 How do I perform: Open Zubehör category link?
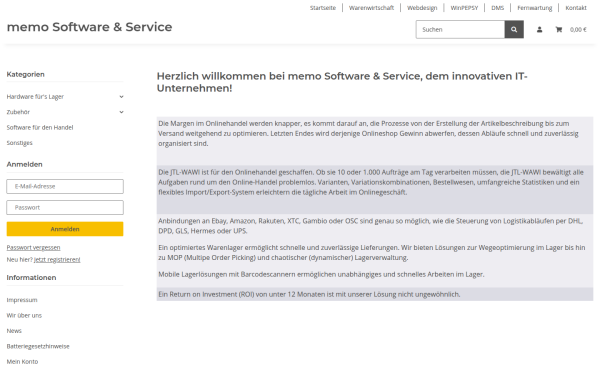pos(18,112)
